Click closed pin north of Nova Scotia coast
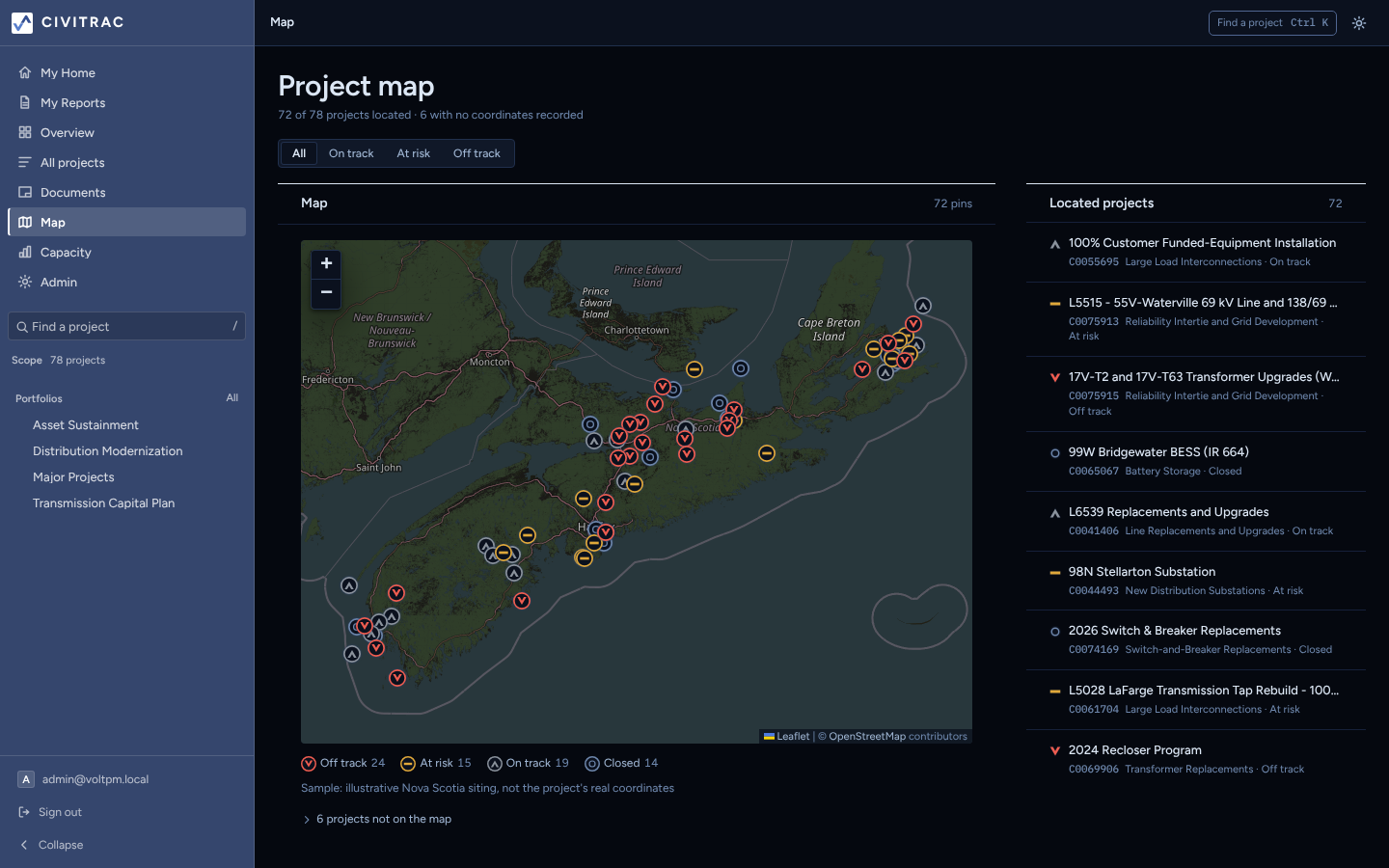The height and width of the screenshot is (868, 1389). point(740,368)
